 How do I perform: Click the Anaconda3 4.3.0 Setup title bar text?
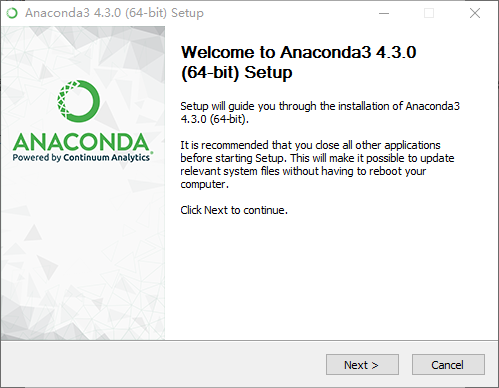(x=114, y=13)
